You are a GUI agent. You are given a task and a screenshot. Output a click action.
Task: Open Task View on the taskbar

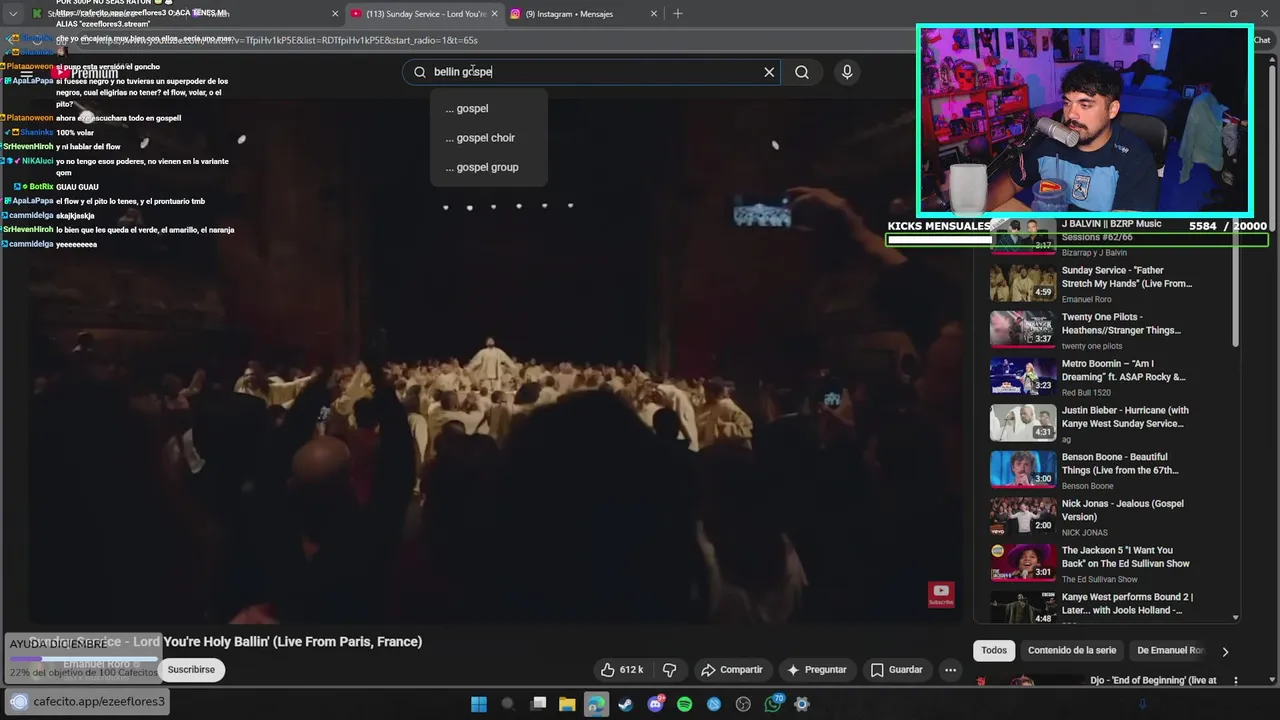pos(539,704)
